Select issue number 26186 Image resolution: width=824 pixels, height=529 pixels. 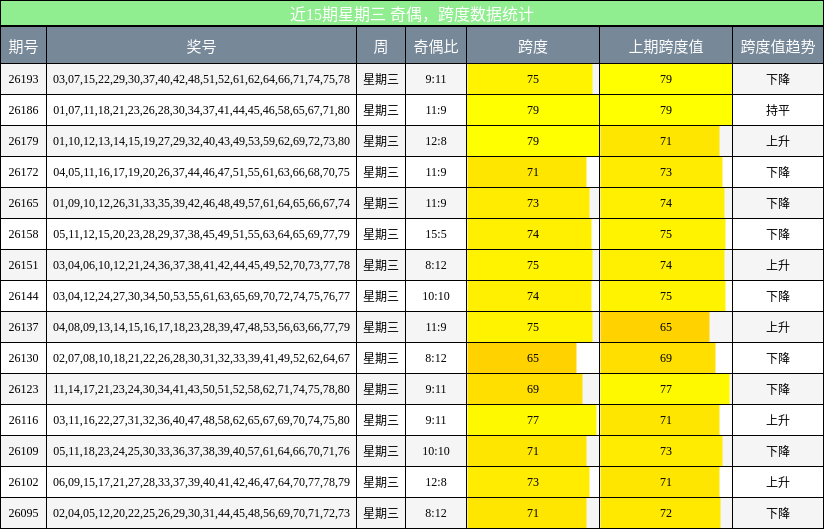point(24,110)
